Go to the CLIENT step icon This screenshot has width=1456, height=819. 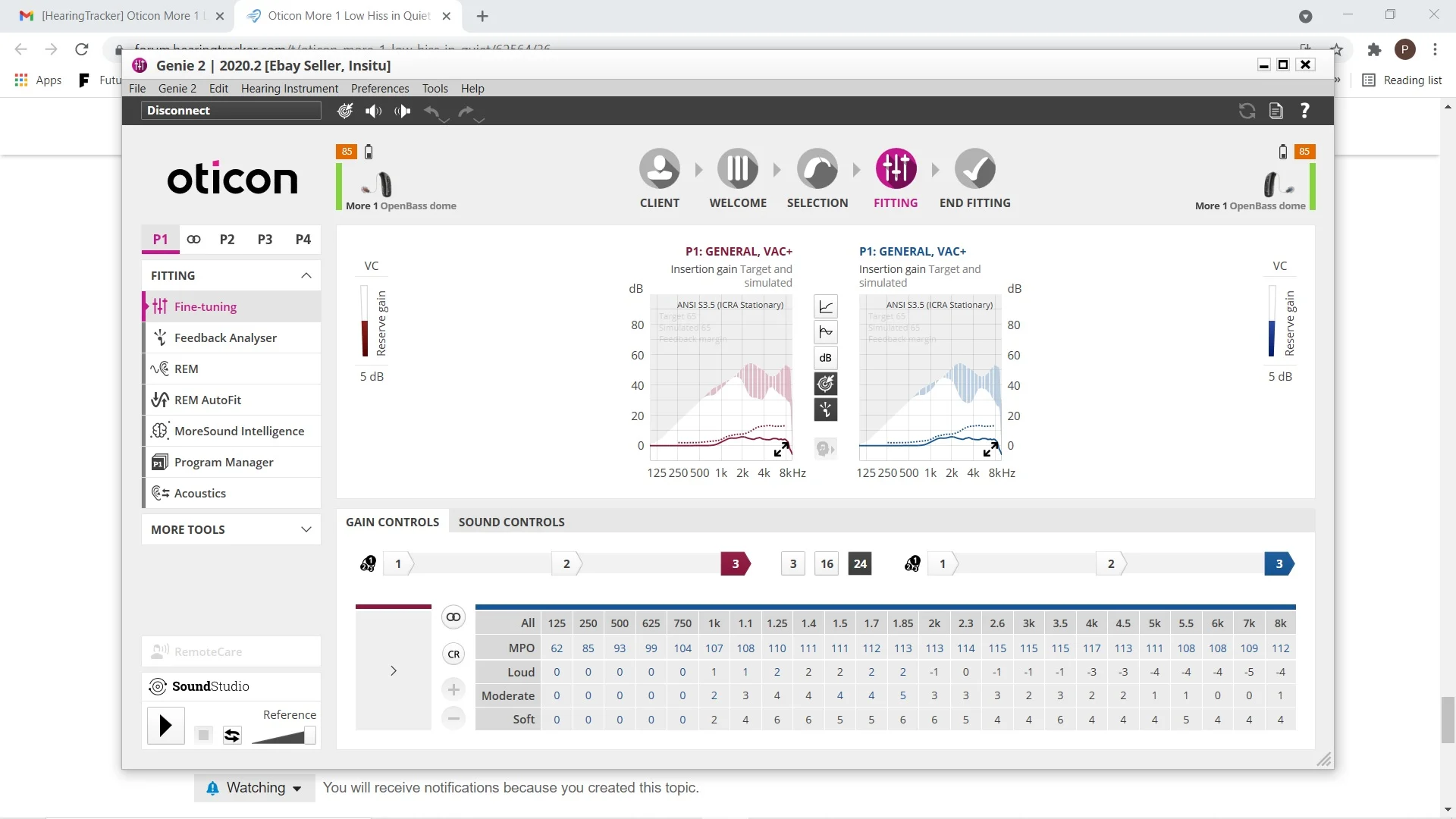click(x=659, y=168)
